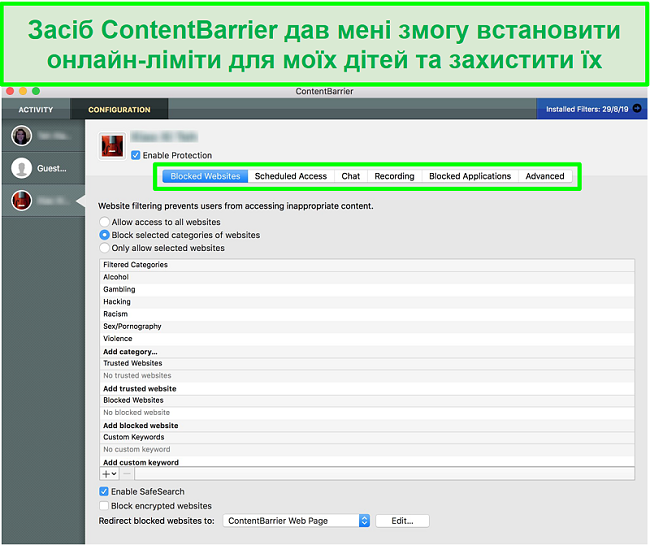This screenshot has width=650, height=545.
Task: Open the Redirect blocked websites dropdown
Action: pyautogui.click(x=296, y=521)
